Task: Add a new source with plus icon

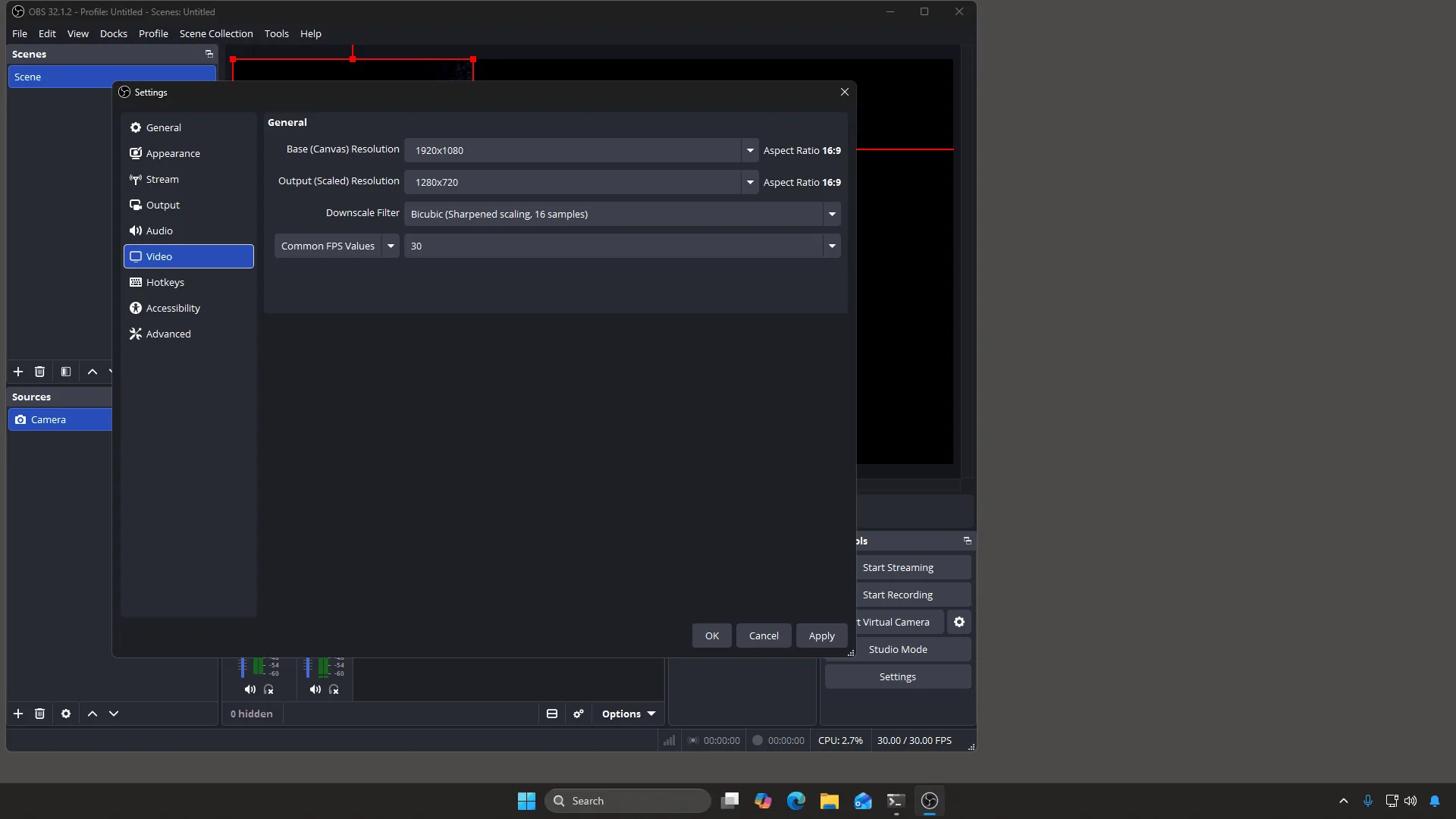Action: 18,714
